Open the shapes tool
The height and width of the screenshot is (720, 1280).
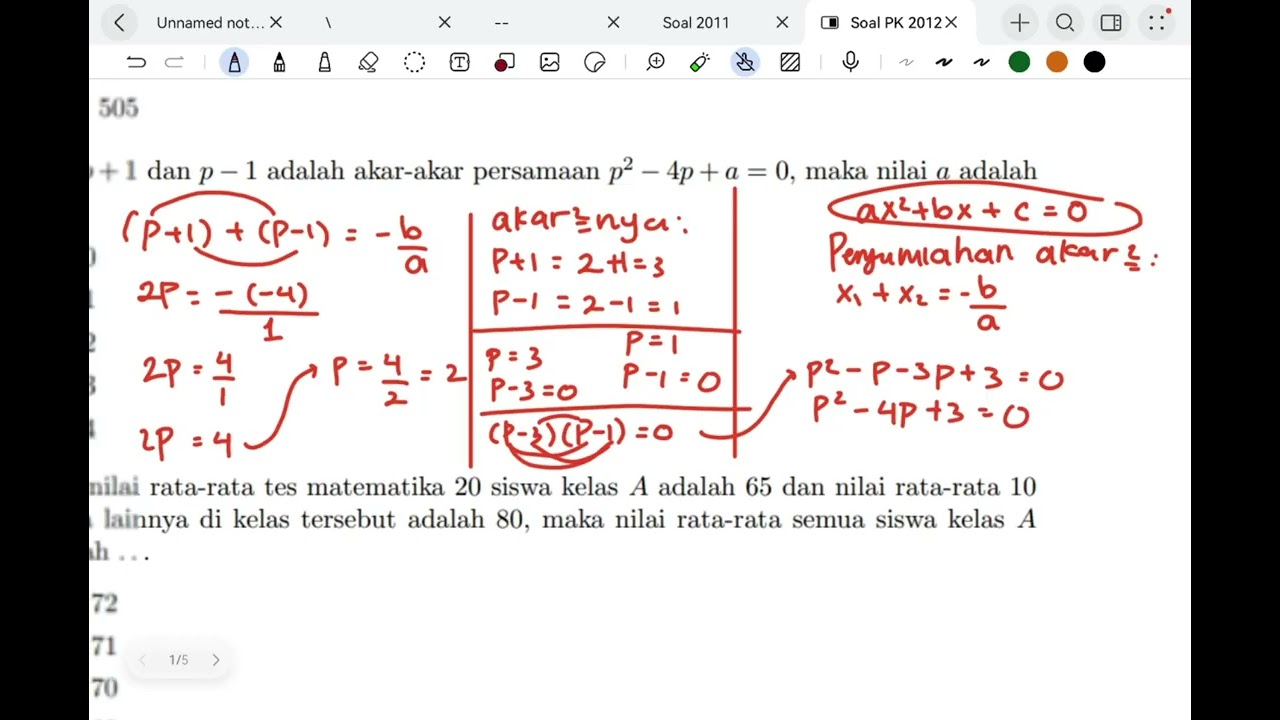[504, 62]
